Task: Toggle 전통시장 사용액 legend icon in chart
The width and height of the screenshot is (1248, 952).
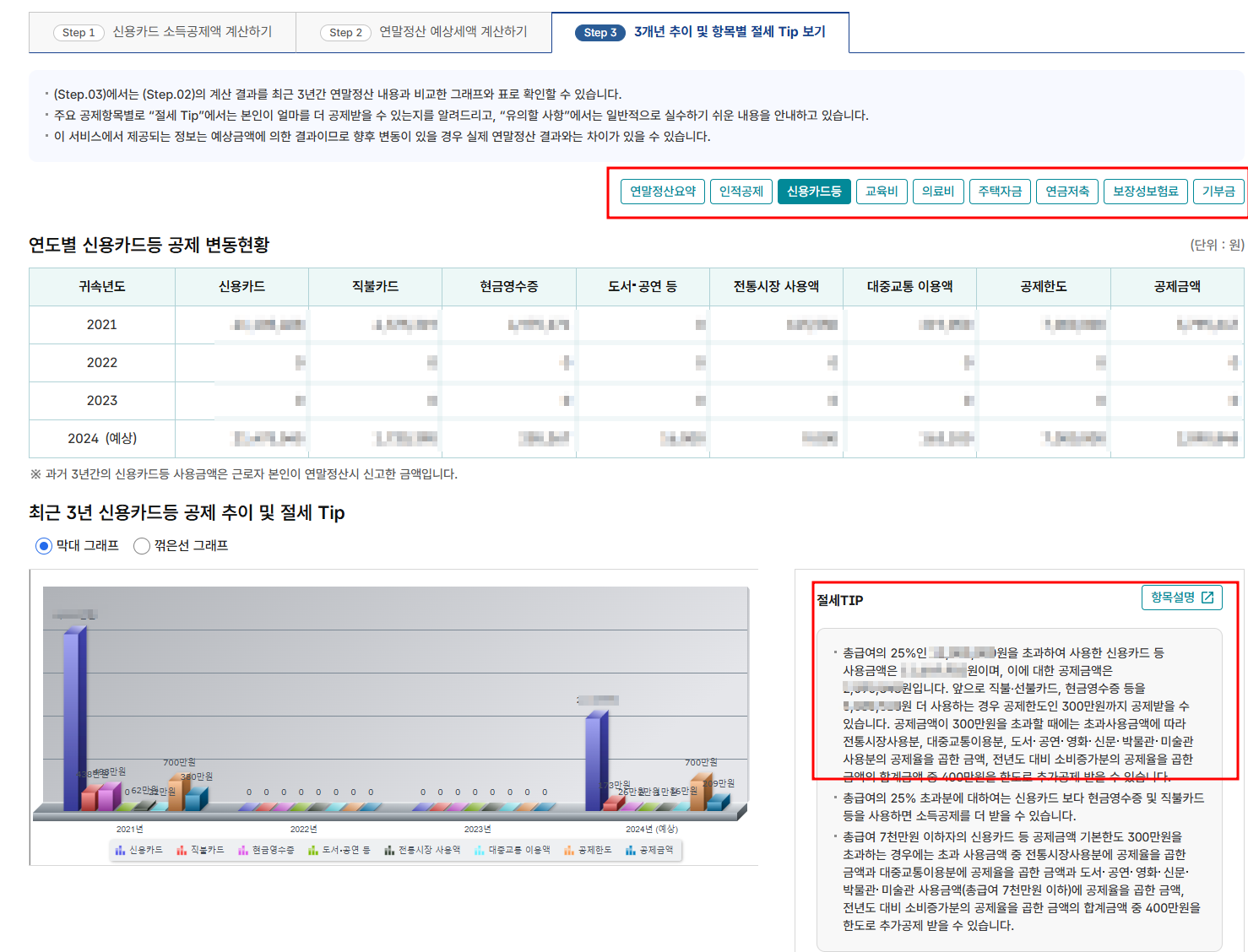Action: (389, 850)
